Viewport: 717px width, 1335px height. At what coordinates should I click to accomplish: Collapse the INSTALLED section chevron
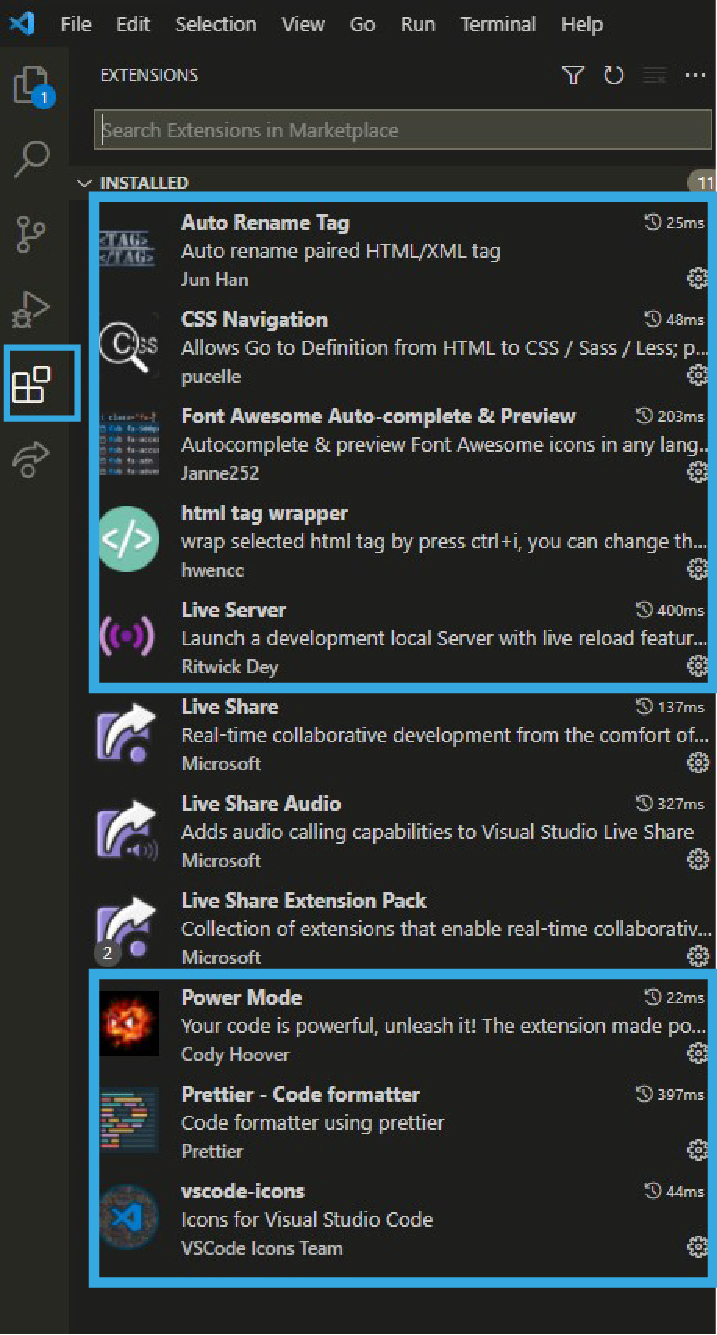84,183
